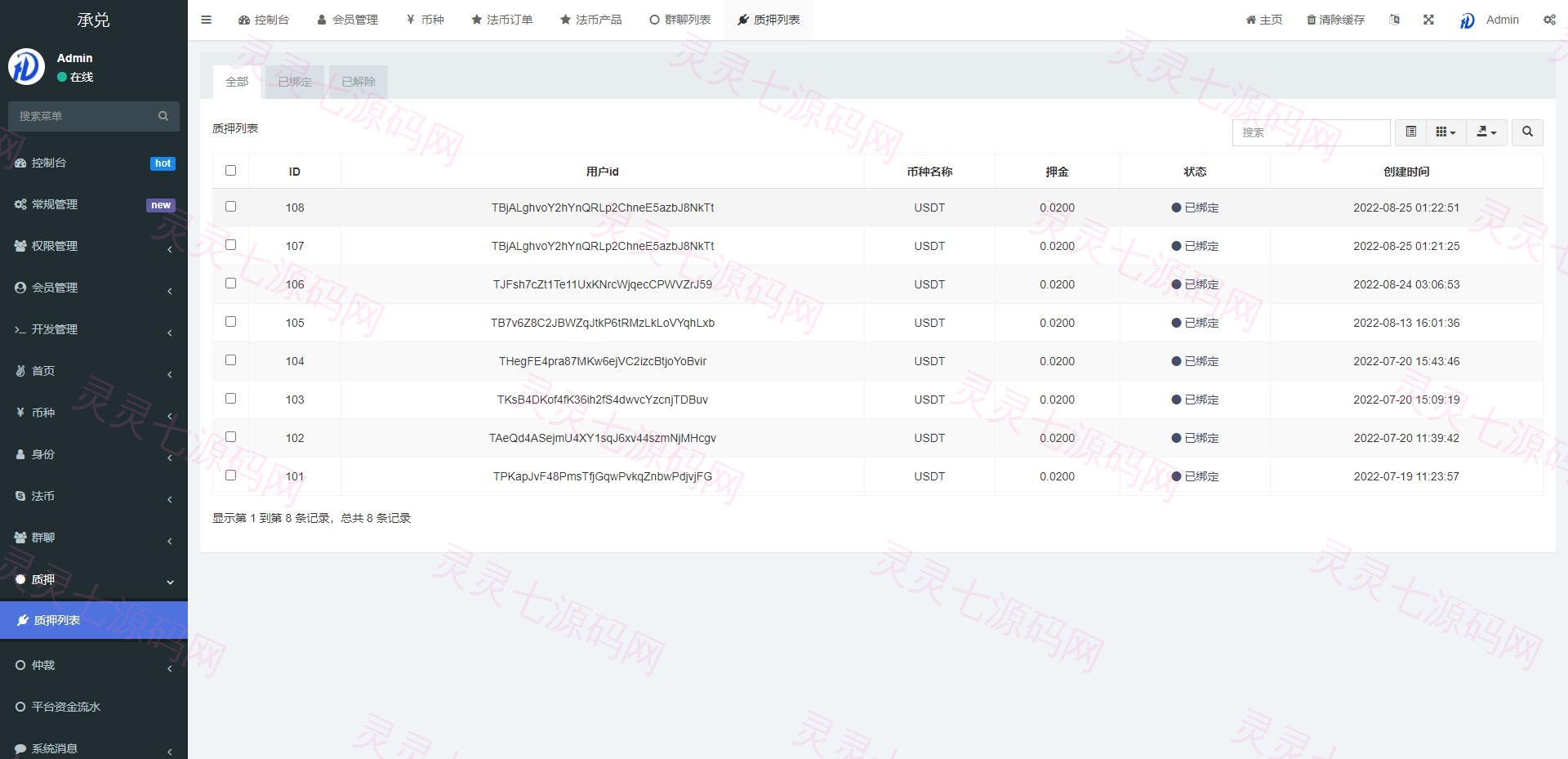Switch to the 已解除 filter tab
This screenshot has width=1568, height=759.
[x=359, y=82]
